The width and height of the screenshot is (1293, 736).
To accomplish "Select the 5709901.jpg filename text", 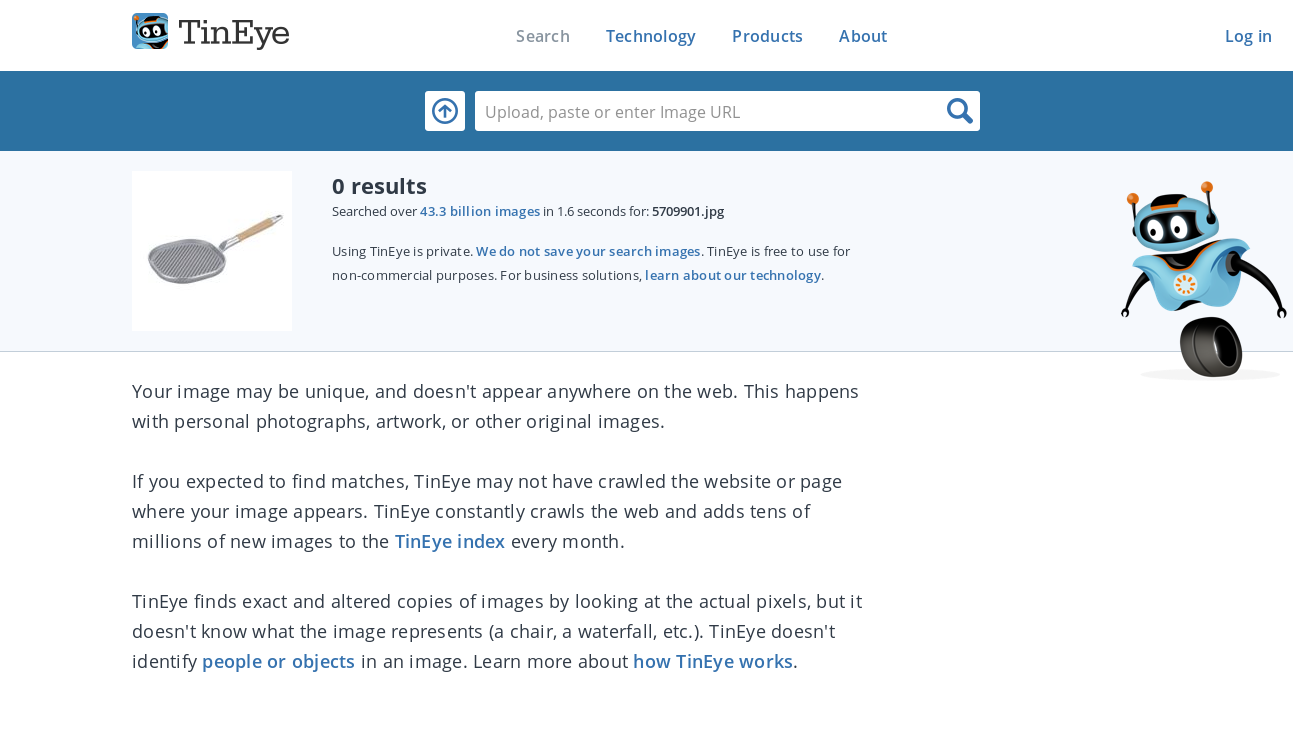I will pyautogui.click(x=687, y=211).
